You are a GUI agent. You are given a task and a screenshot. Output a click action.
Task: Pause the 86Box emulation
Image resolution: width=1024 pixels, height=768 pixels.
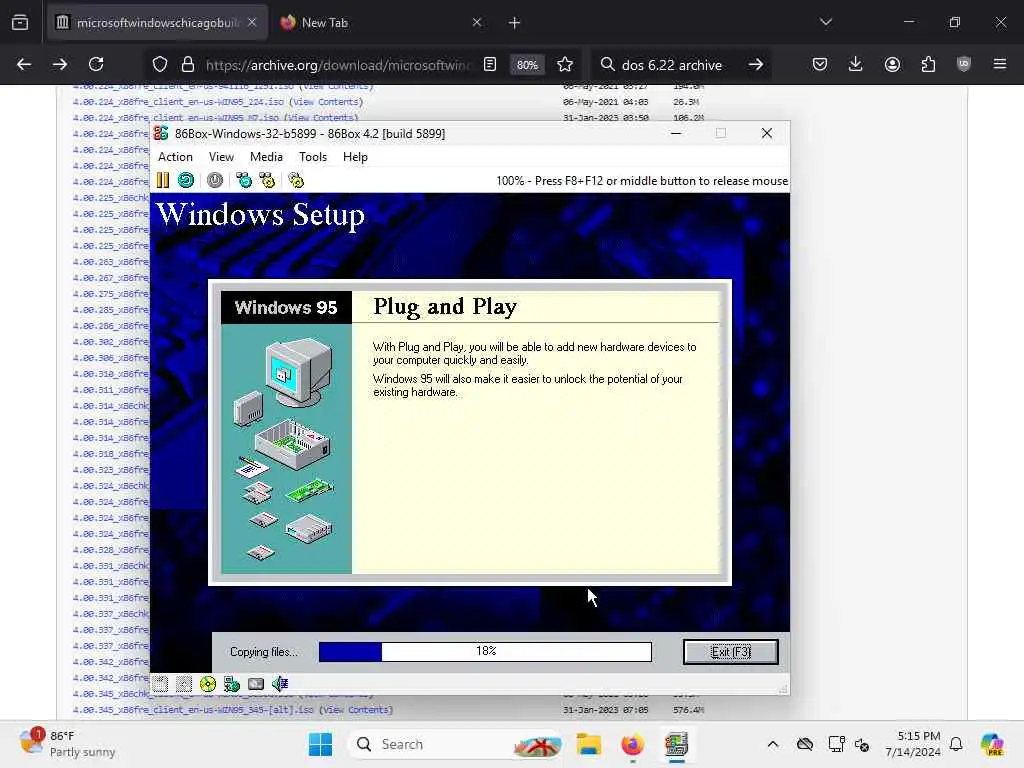163,180
